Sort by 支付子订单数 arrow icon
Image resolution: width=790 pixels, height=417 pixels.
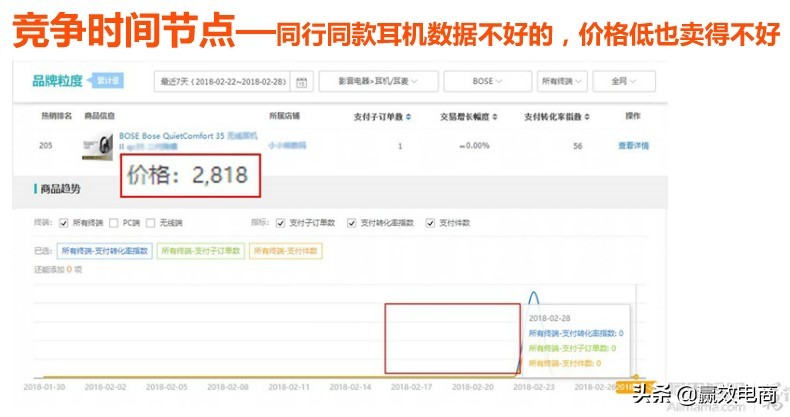409,117
